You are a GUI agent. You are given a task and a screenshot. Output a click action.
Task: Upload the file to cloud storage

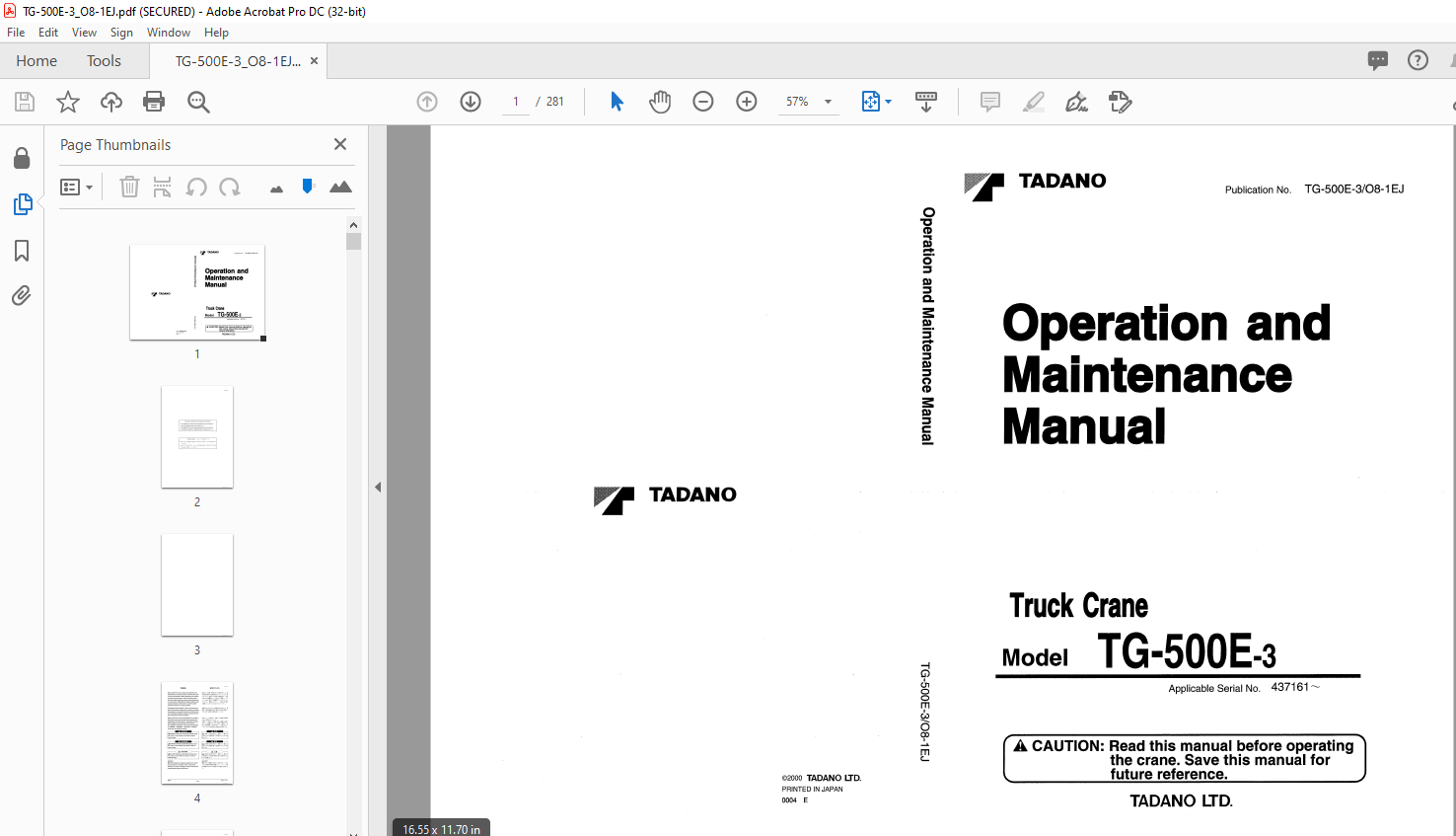111,102
